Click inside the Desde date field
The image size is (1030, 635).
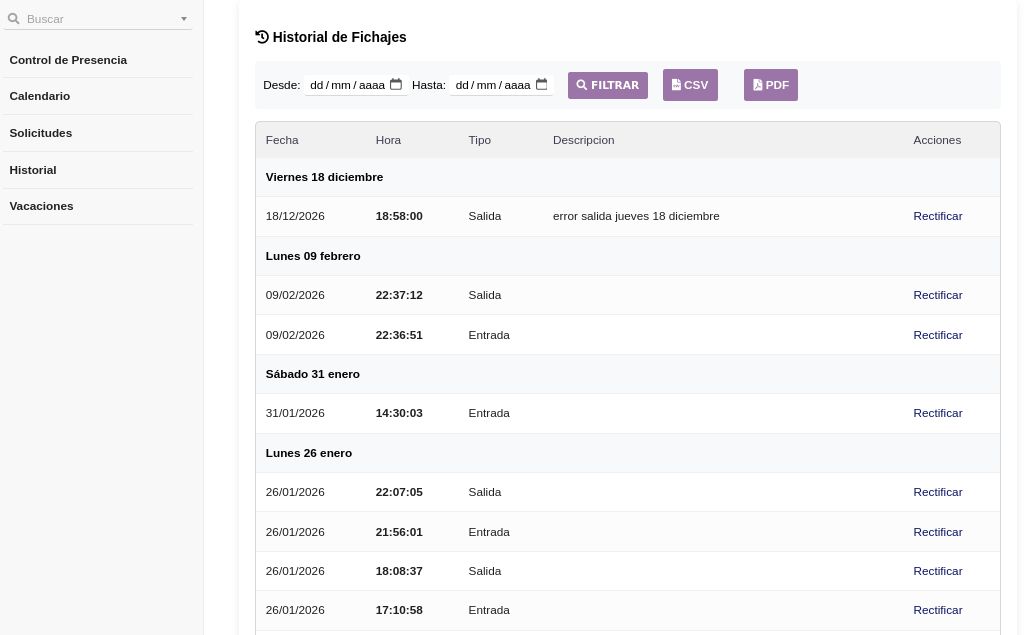(x=345, y=85)
